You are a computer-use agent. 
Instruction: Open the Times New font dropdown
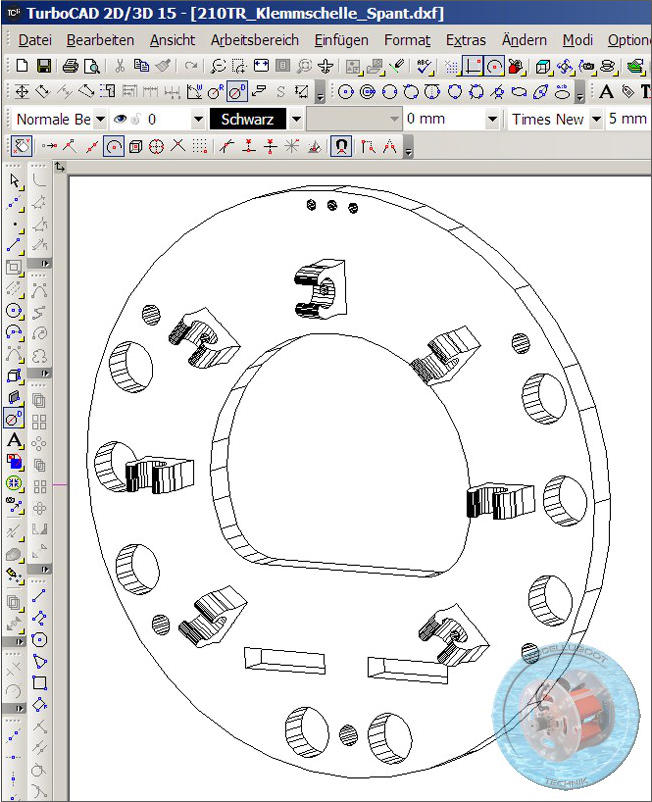596,120
